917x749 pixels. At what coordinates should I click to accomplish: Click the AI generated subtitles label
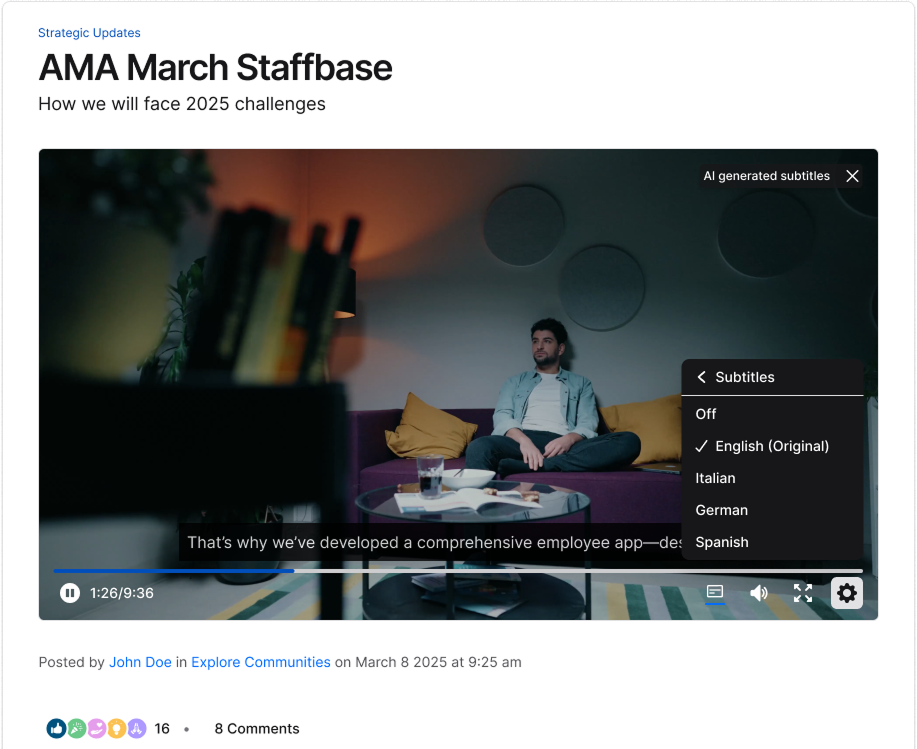(x=767, y=176)
